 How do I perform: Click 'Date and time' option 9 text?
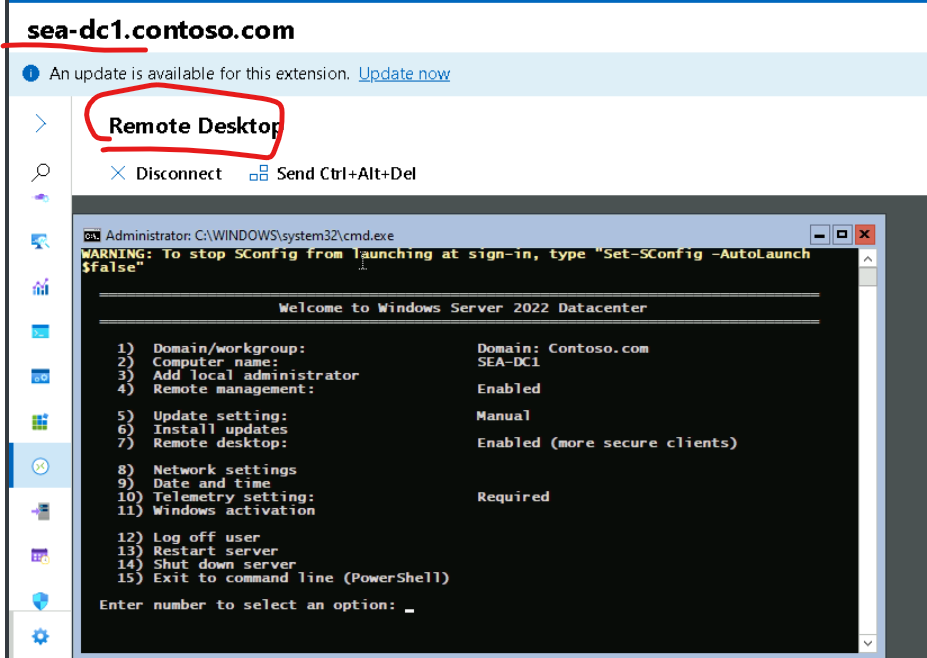[x=211, y=484]
